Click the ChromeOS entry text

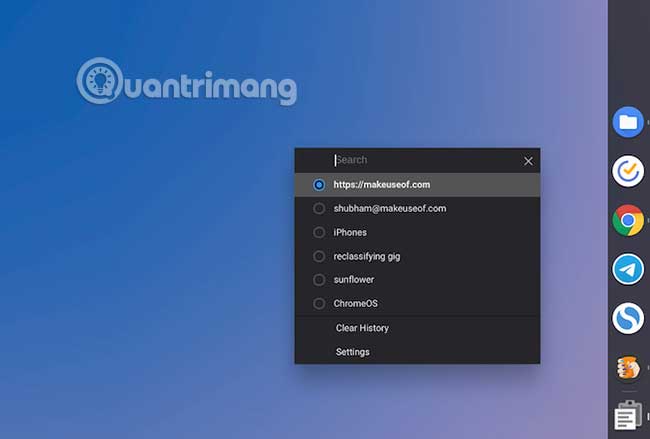[356, 303]
